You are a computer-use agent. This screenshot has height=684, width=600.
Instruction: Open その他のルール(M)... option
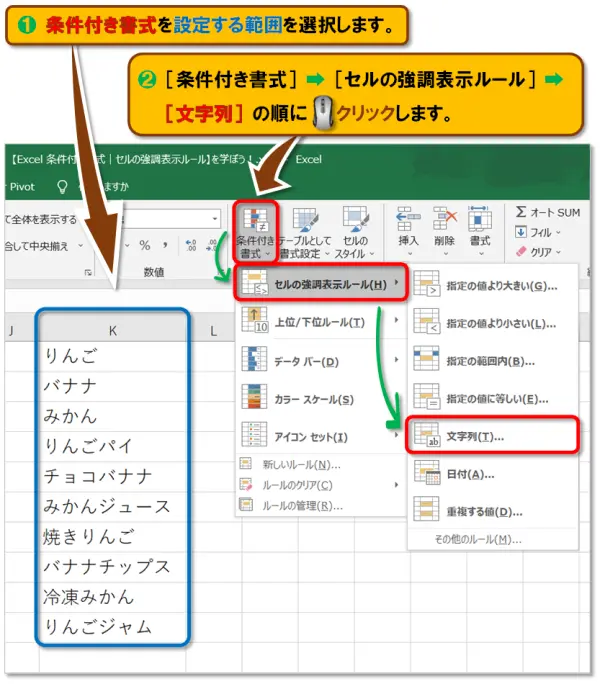click(x=493, y=540)
